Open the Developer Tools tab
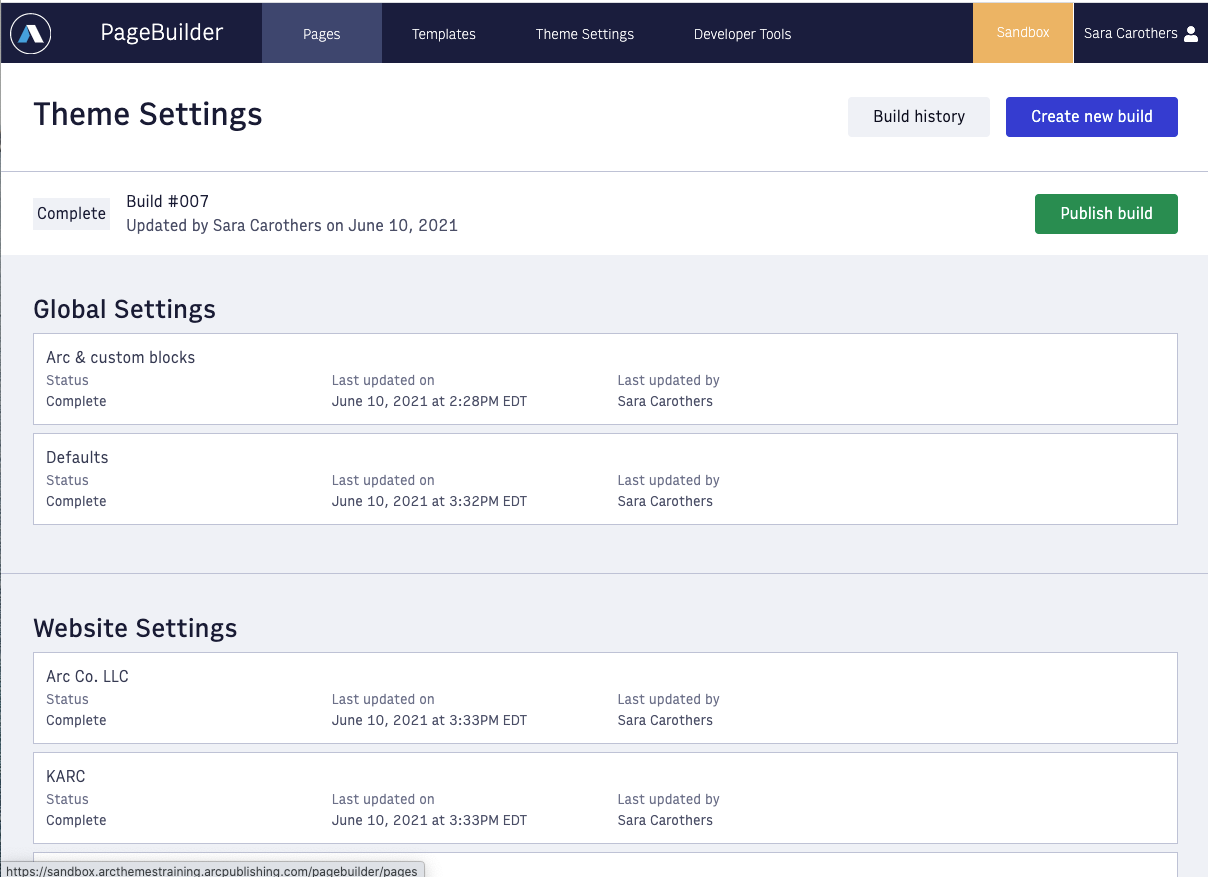 pos(742,33)
